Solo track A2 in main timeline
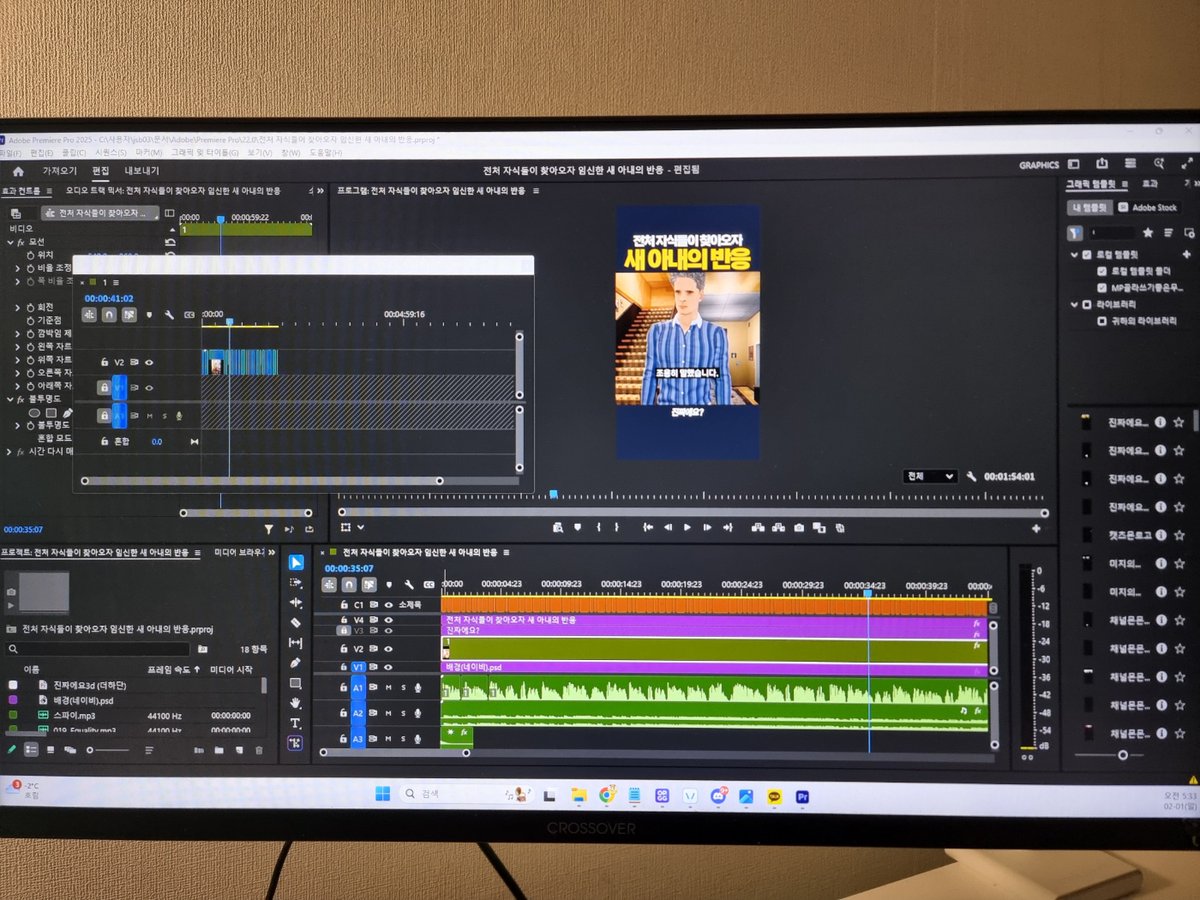1200x900 pixels. pyautogui.click(x=402, y=714)
